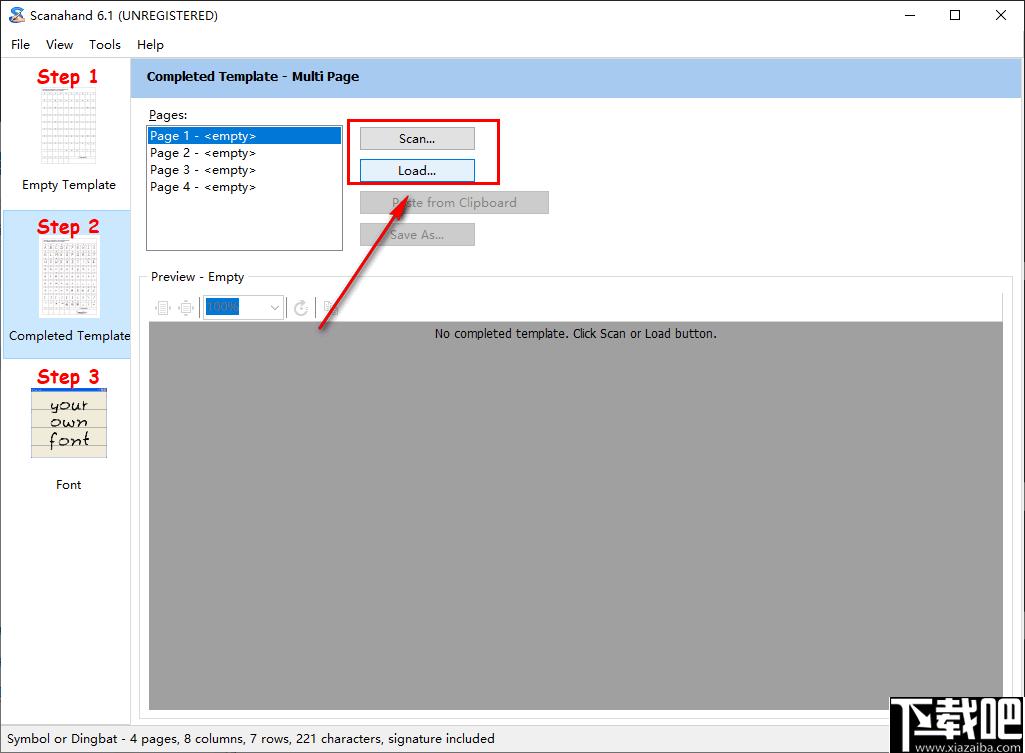Viewport: 1025px width, 753px height.
Task: Open the 100% zoom dropdown arrow
Action: 275,307
